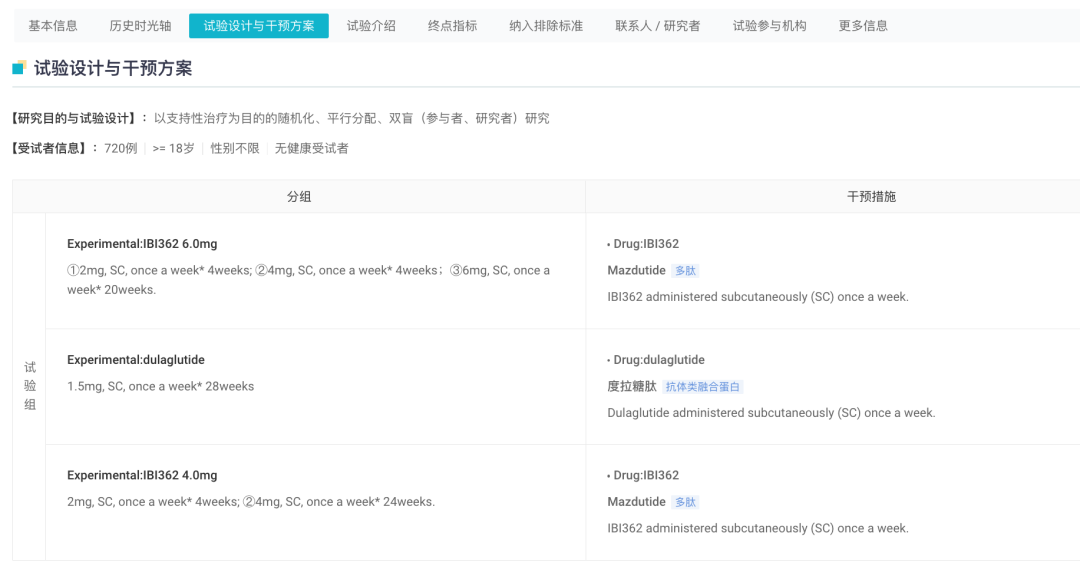Switch to the 历史时光轴 tab
Viewport: 1080px width, 583px height.
tap(140, 26)
